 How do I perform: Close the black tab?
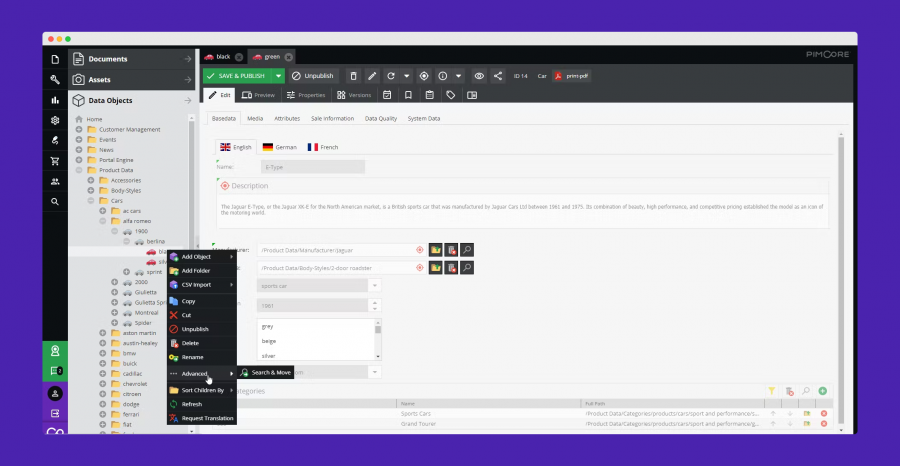coord(239,57)
